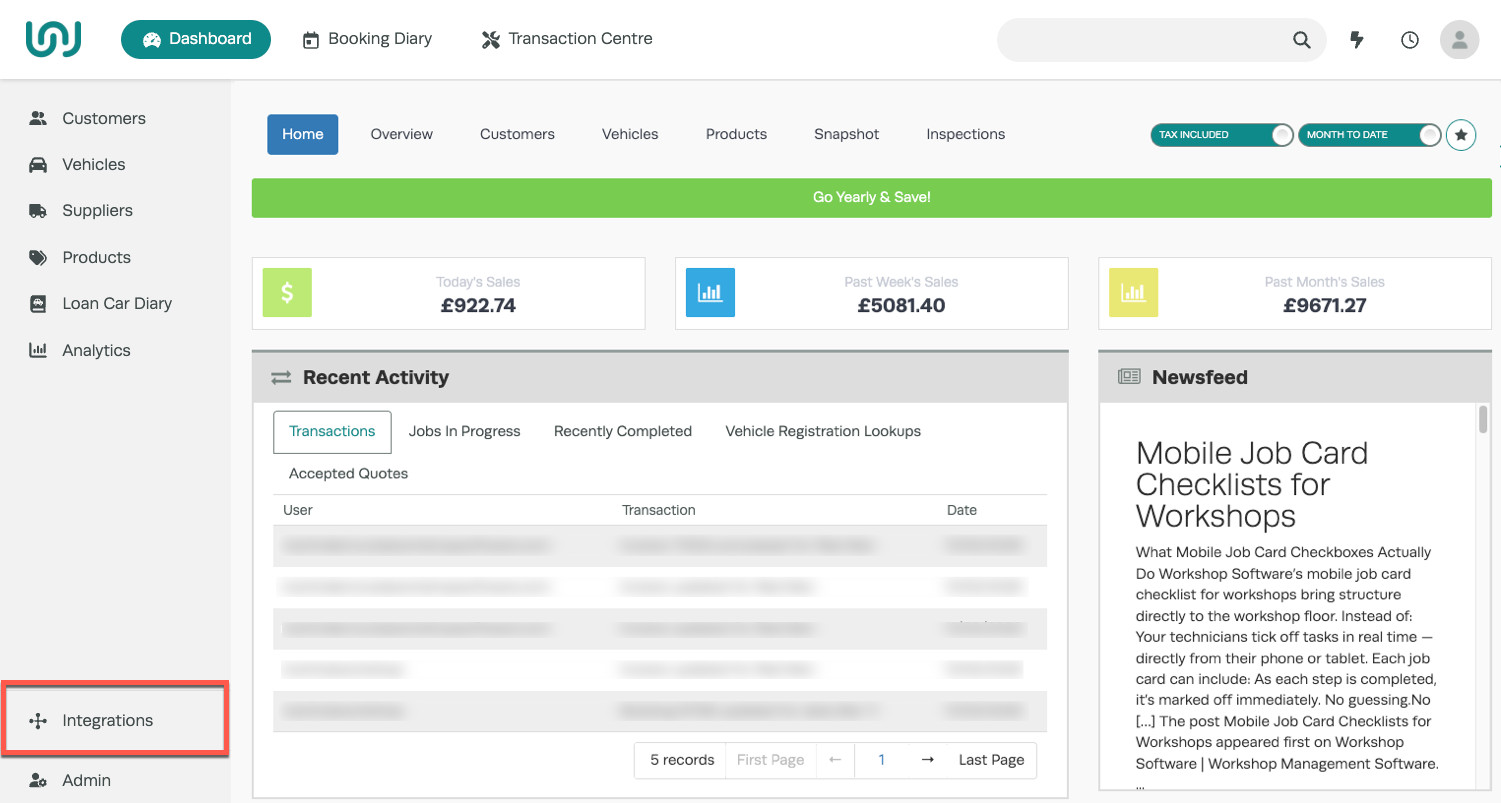The image size is (1501, 803).
Task: Click the Go Yearly & Save! banner
Action: [871, 197]
